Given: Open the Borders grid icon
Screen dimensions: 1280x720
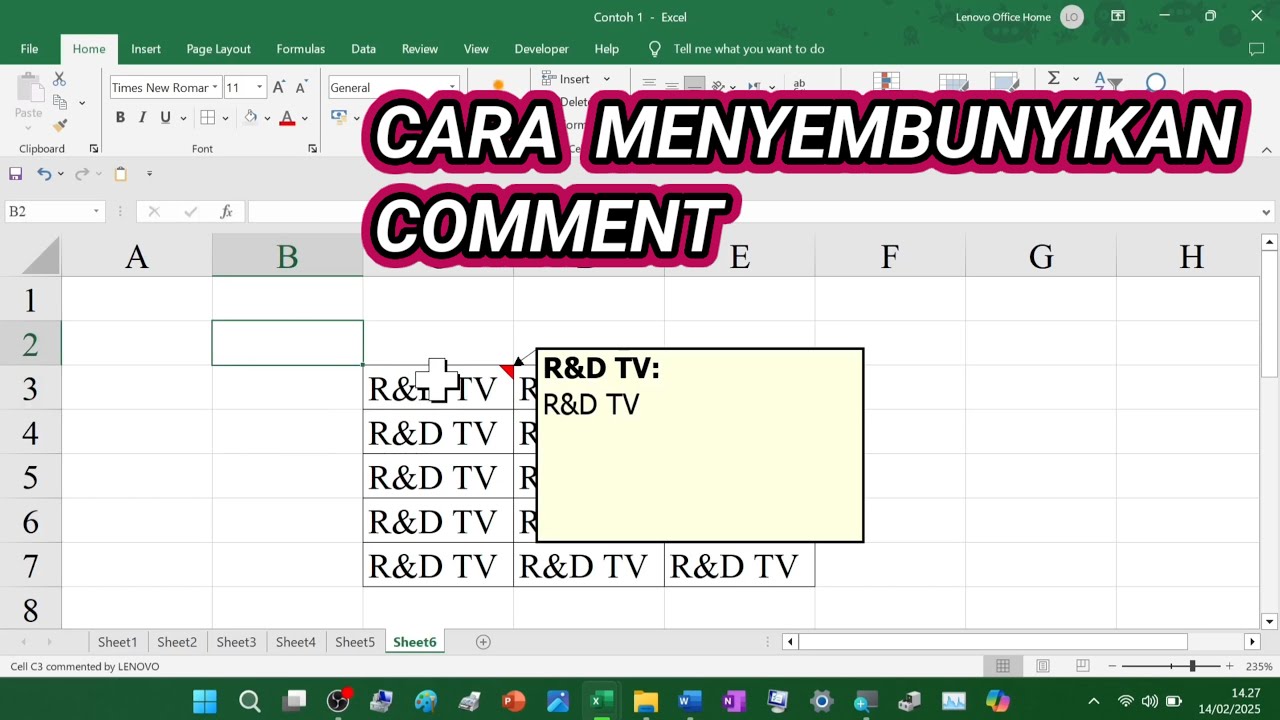Looking at the screenshot, I should pos(208,117).
